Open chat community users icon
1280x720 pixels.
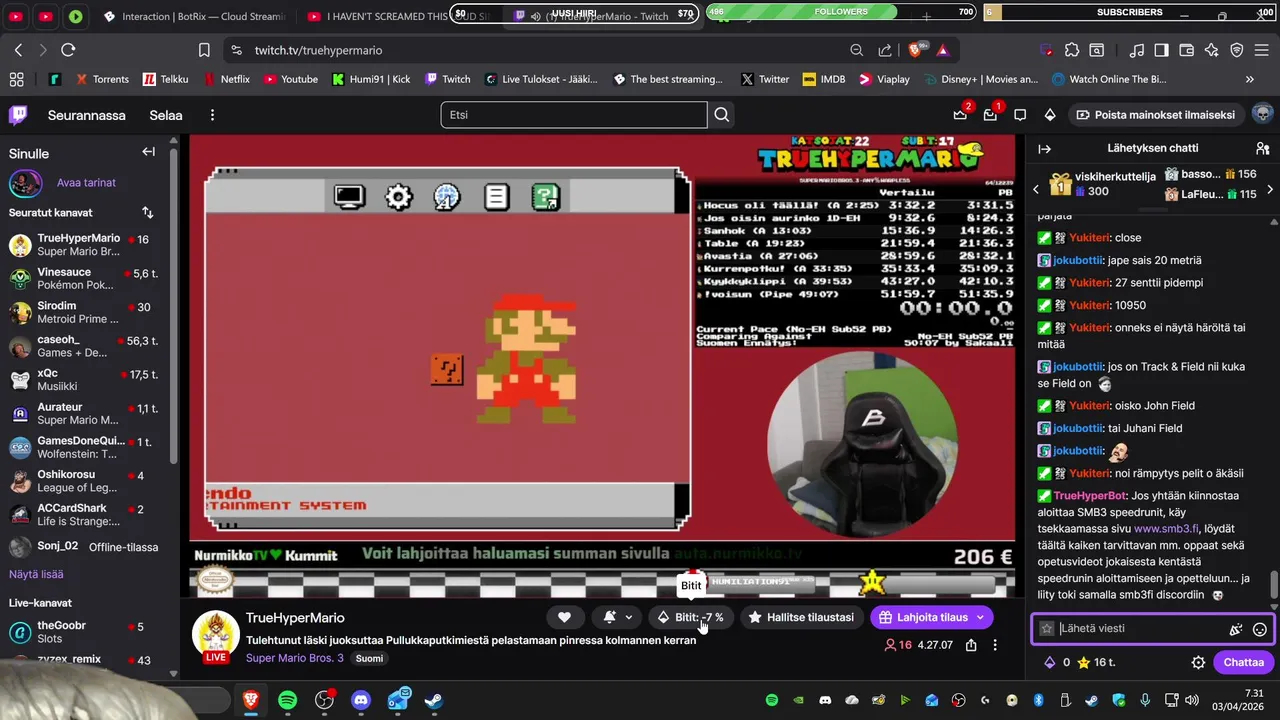(x=1262, y=148)
